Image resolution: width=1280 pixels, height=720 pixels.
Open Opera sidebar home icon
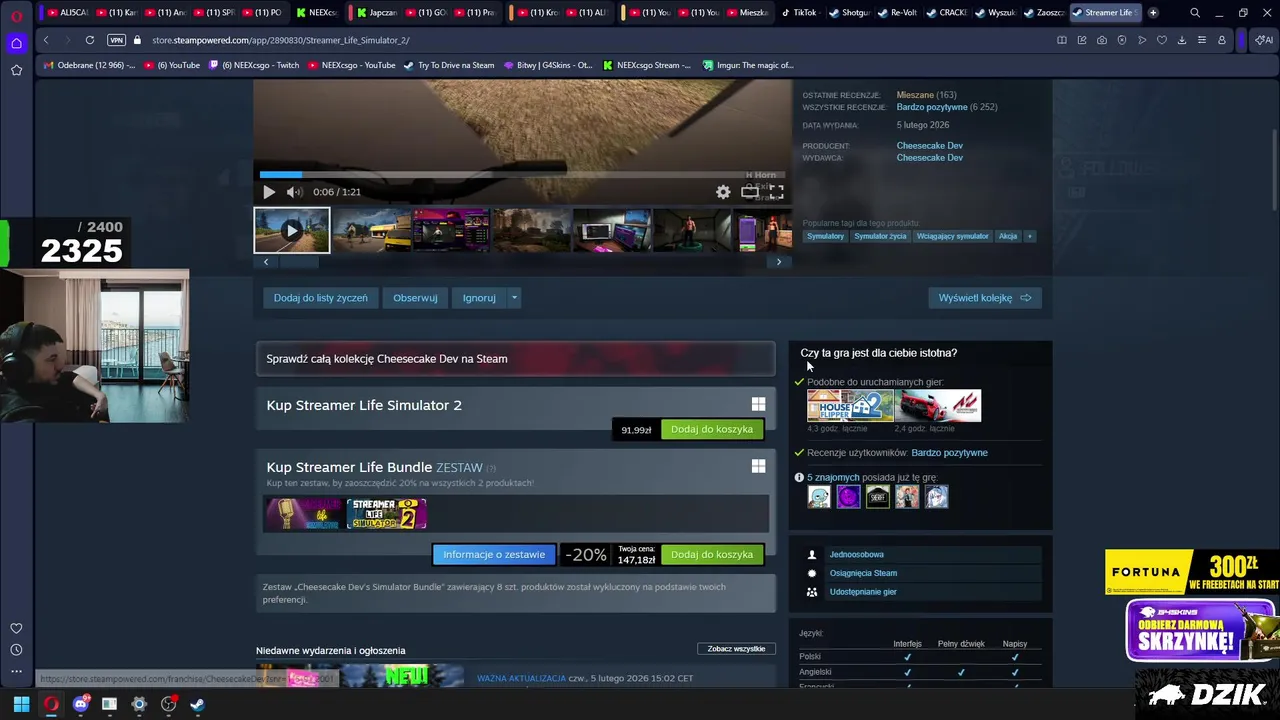tap(16, 44)
